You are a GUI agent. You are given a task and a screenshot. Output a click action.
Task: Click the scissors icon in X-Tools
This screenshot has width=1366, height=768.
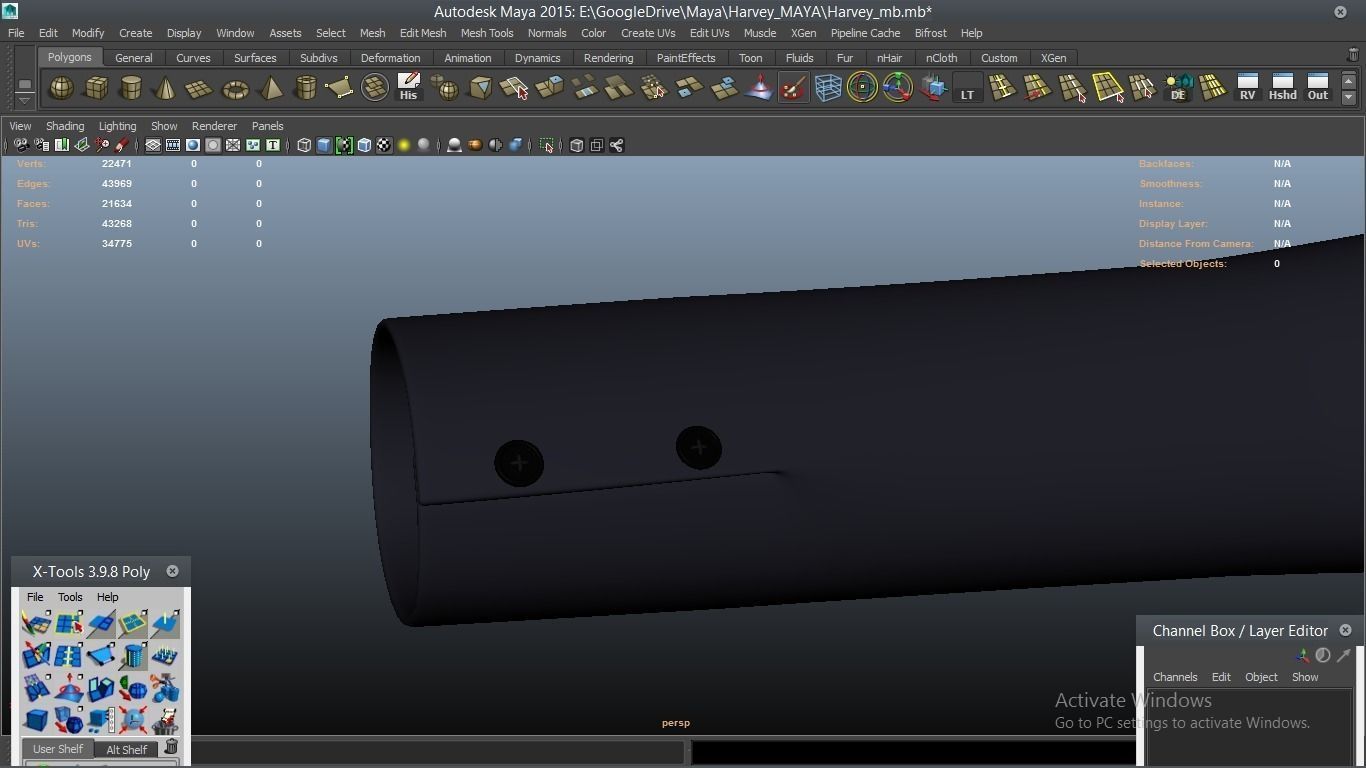click(x=165, y=688)
